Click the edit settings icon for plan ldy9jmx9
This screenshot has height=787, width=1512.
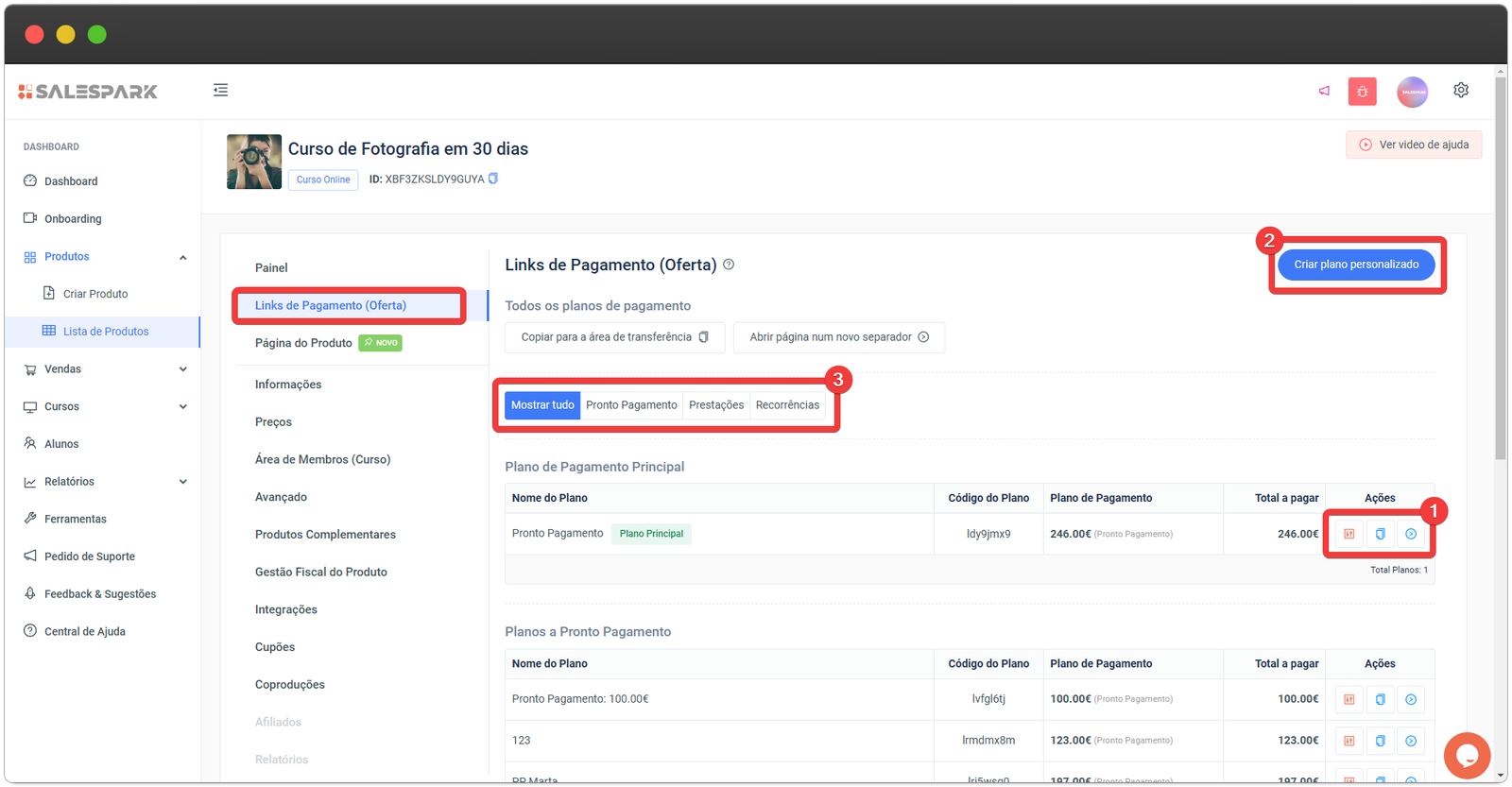pos(1349,534)
